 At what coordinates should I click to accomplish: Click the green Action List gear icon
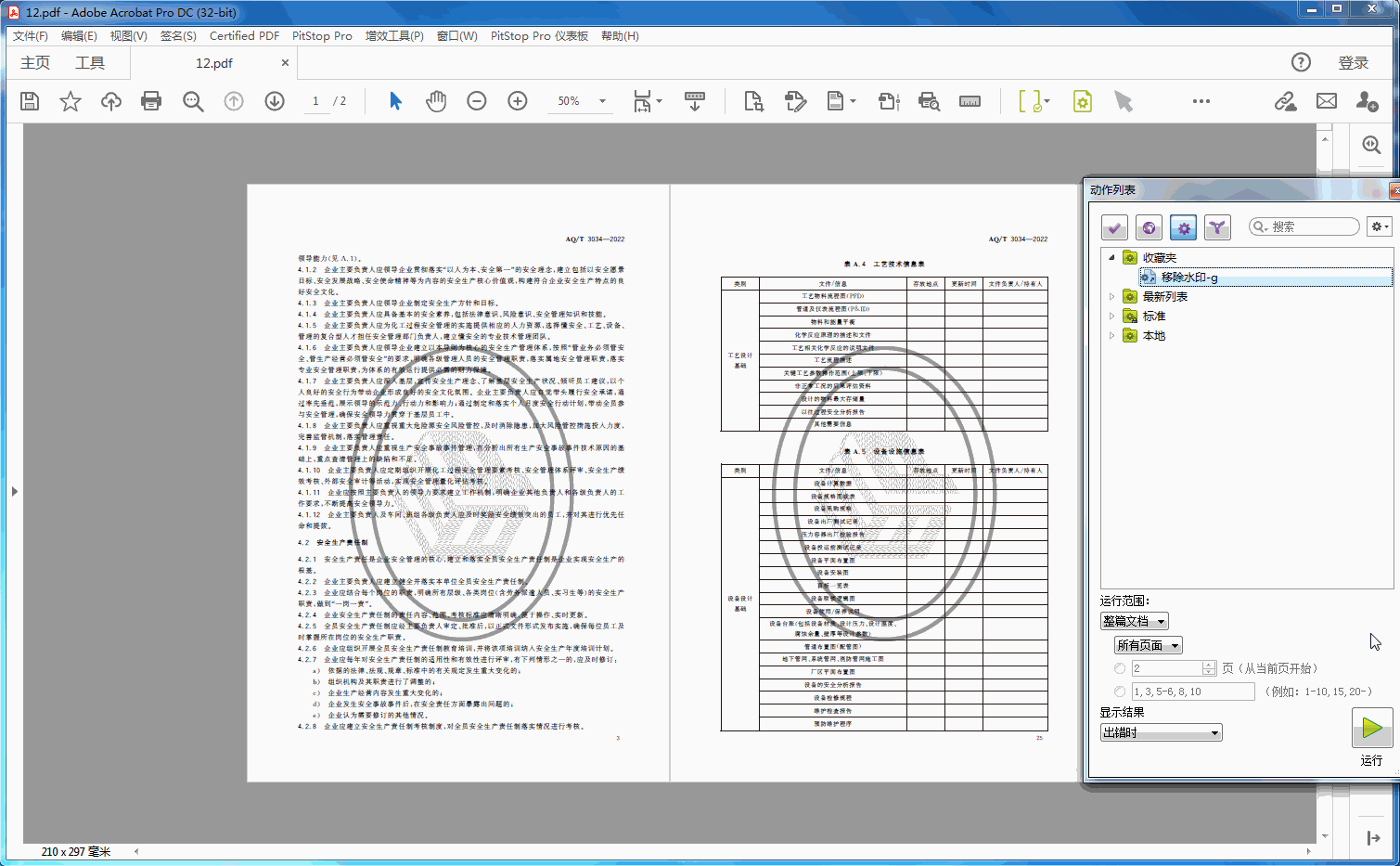[x=1083, y=101]
